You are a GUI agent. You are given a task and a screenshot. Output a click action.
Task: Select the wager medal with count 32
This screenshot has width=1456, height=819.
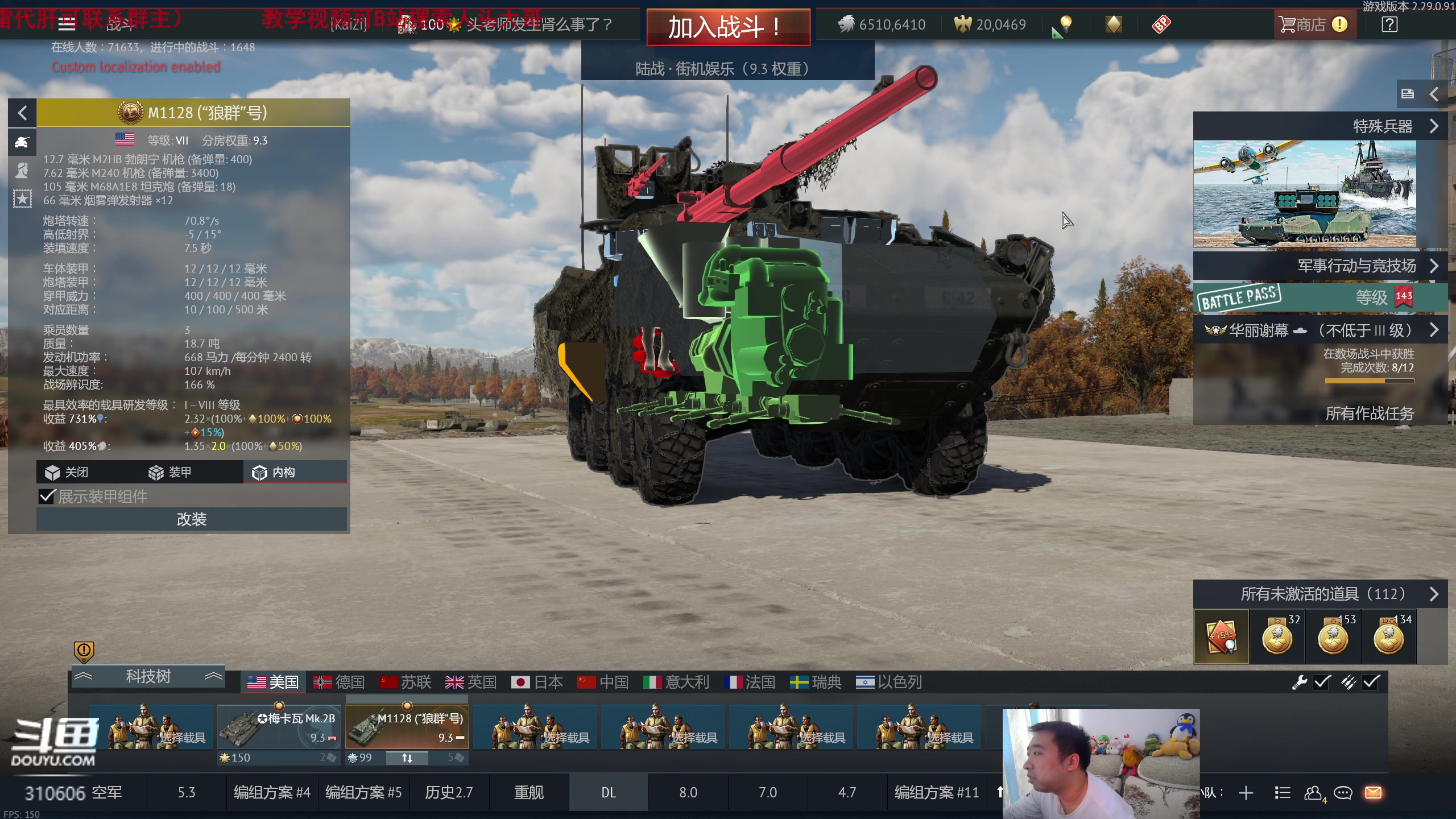tap(1277, 636)
